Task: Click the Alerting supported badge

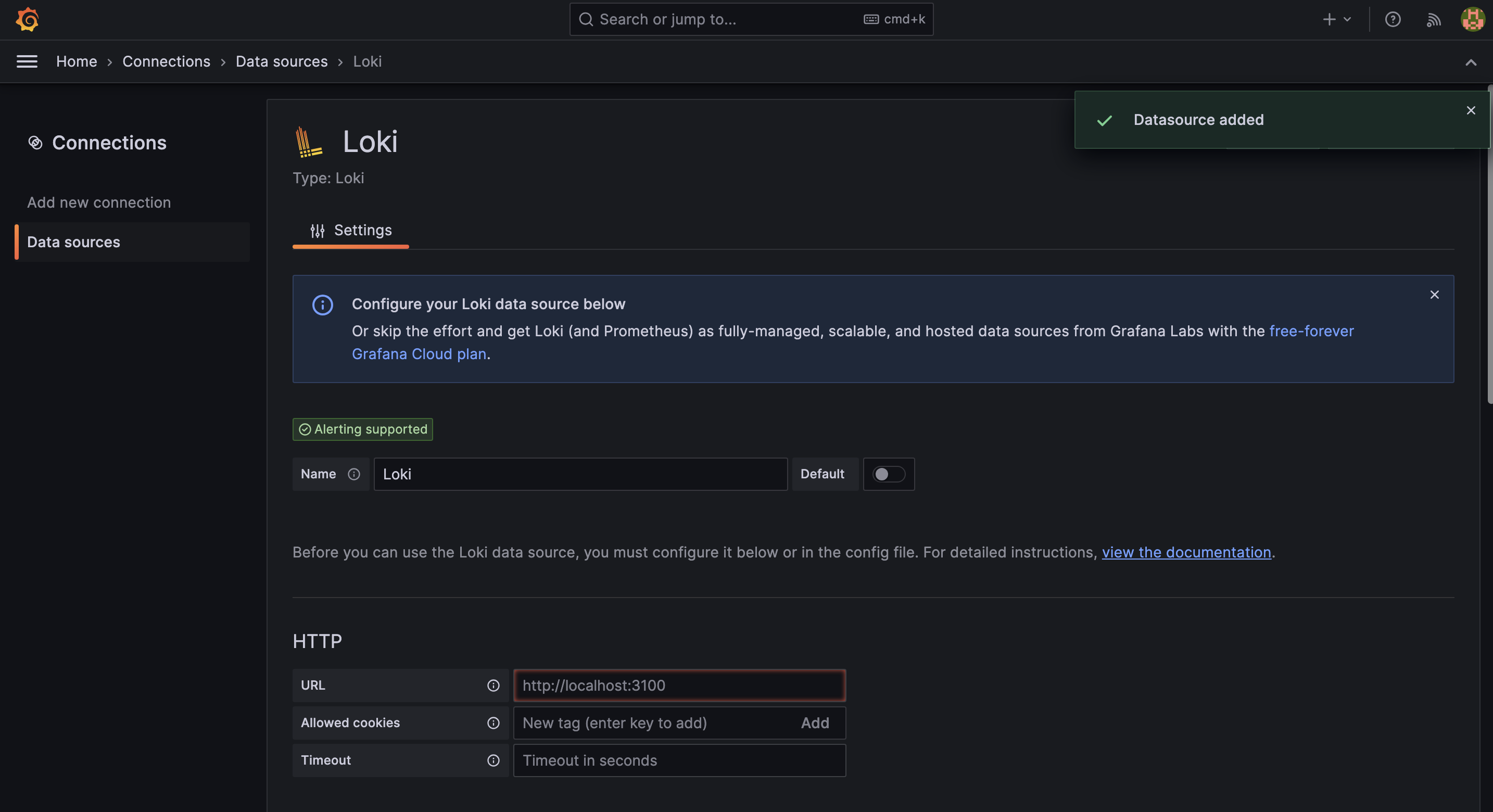Action: tap(362, 429)
